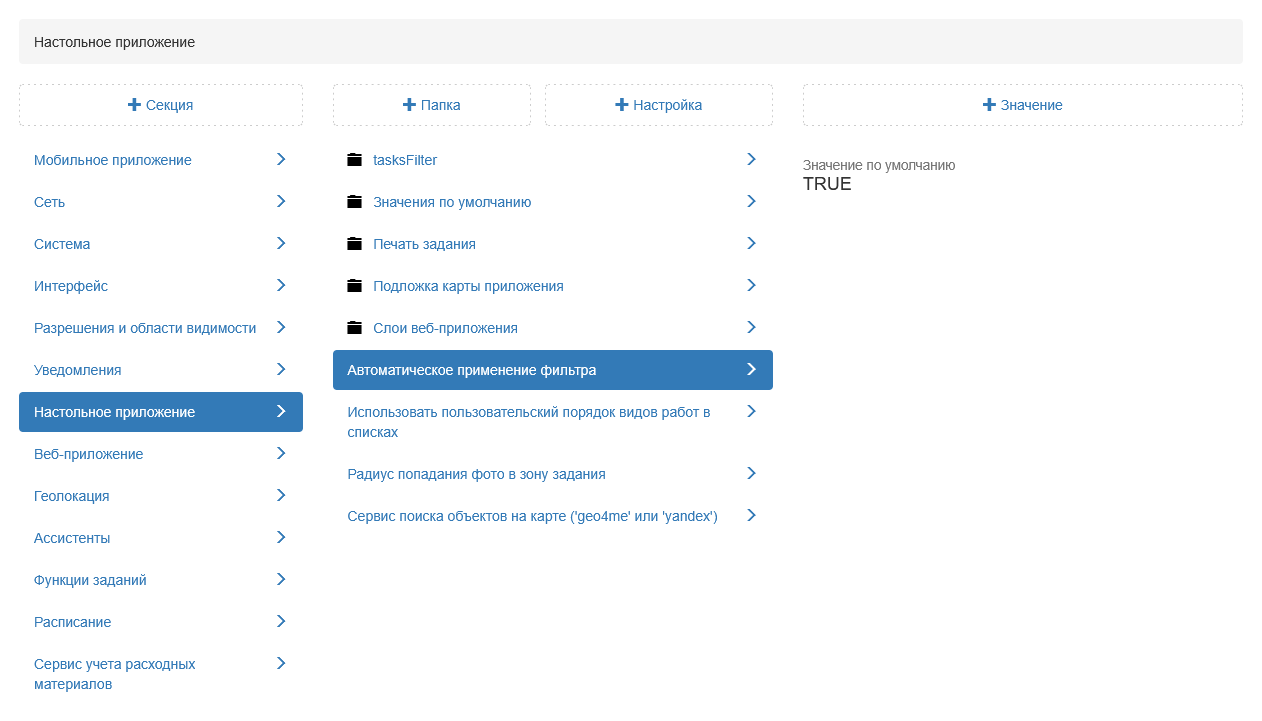Select Автоматическое применение фильтра setting
1262x721 pixels.
pyautogui.click(x=472, y=370)
